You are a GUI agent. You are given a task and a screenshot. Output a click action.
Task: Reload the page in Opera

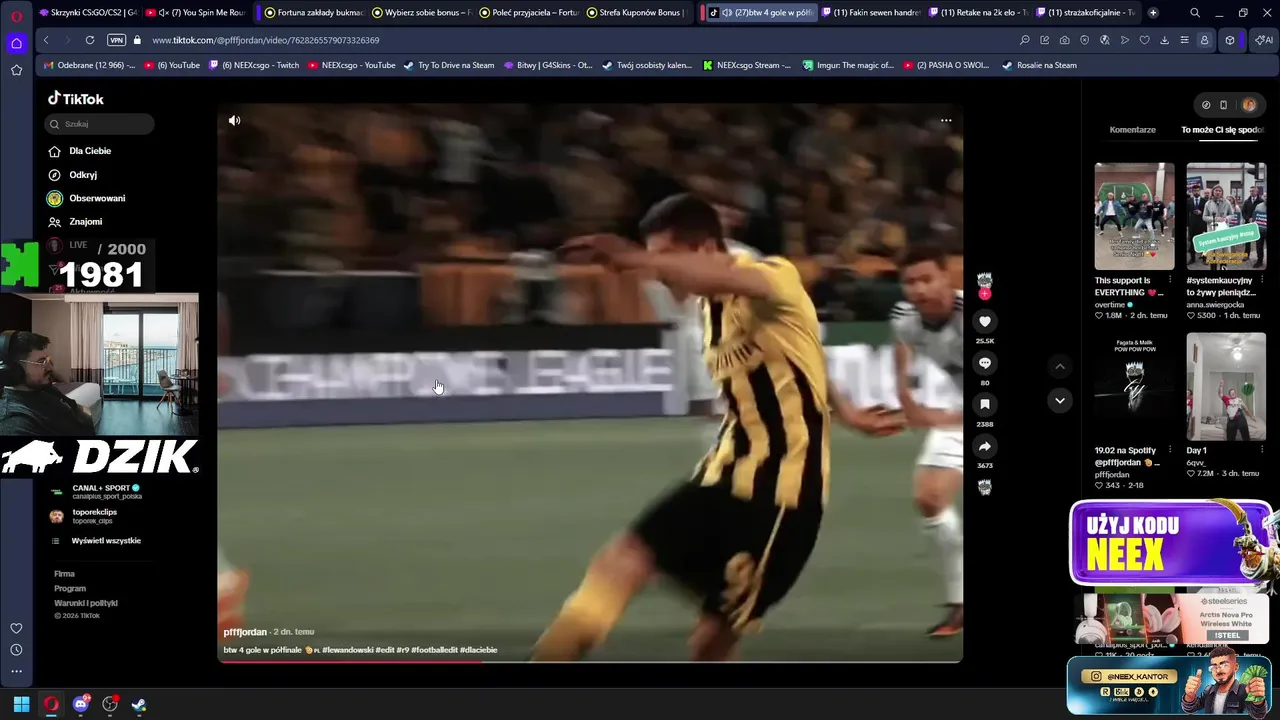(x=90, y=40)
